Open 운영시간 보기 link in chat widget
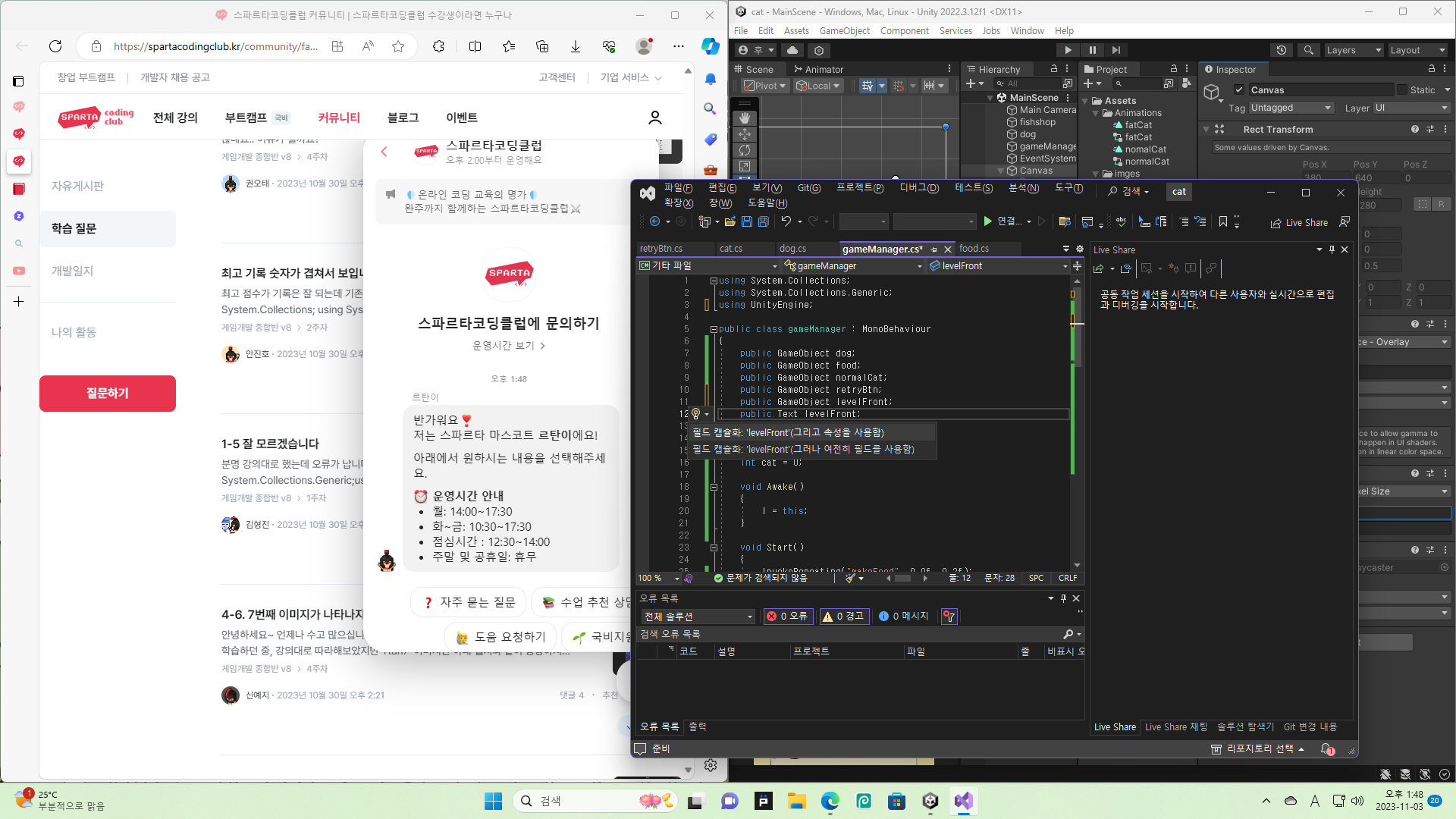 point(509,346)
